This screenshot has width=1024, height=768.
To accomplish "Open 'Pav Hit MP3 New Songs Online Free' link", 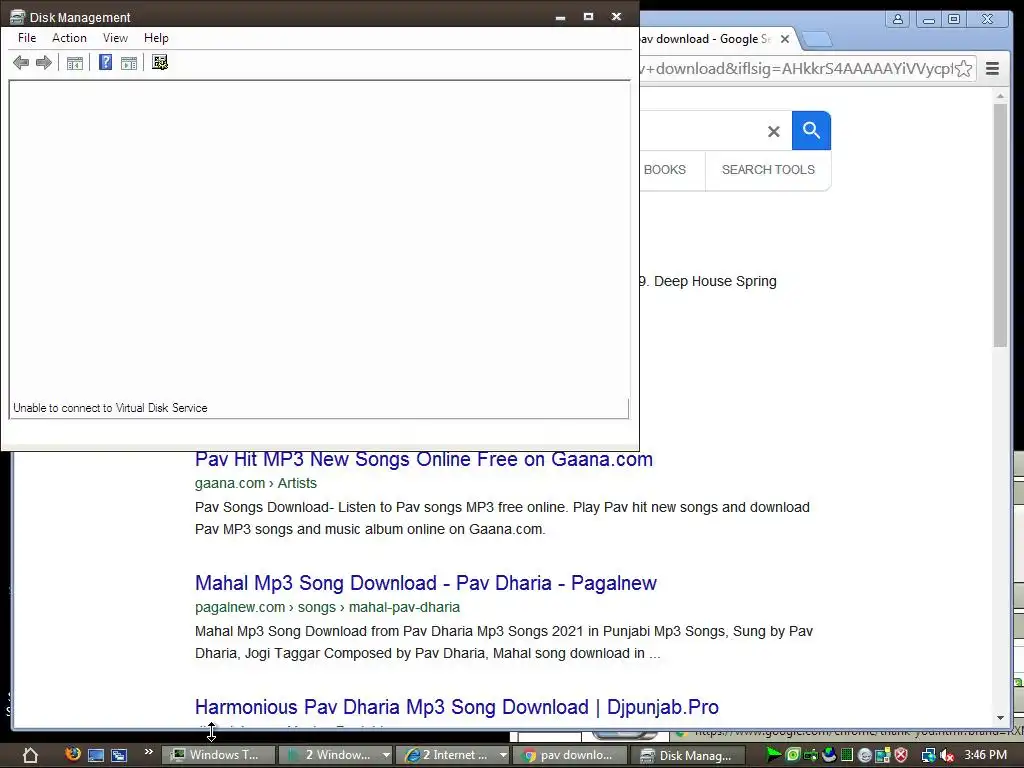I will point(424,459).
